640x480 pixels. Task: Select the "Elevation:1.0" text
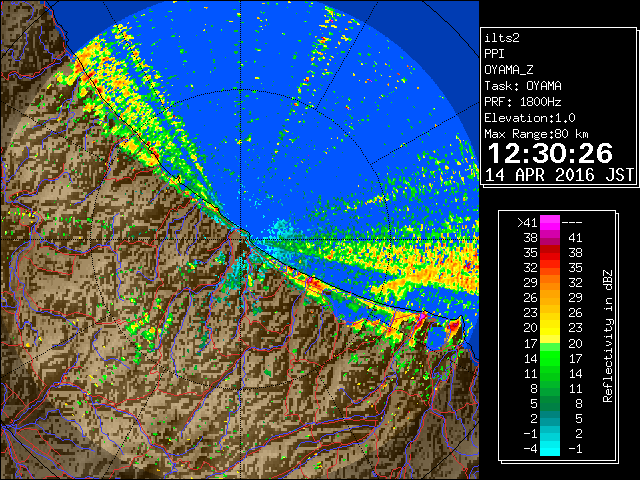click(x=530, y=118)
